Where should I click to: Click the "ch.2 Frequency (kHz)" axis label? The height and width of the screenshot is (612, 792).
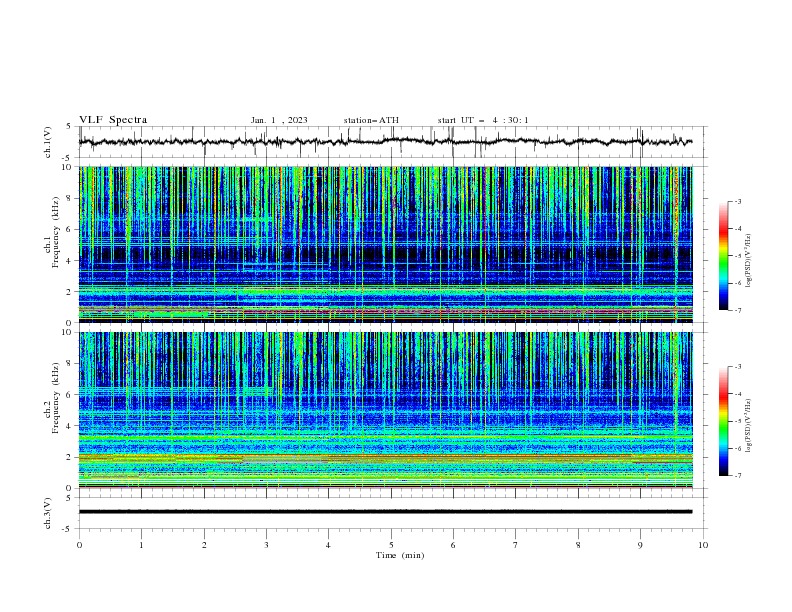click(52, 398)
